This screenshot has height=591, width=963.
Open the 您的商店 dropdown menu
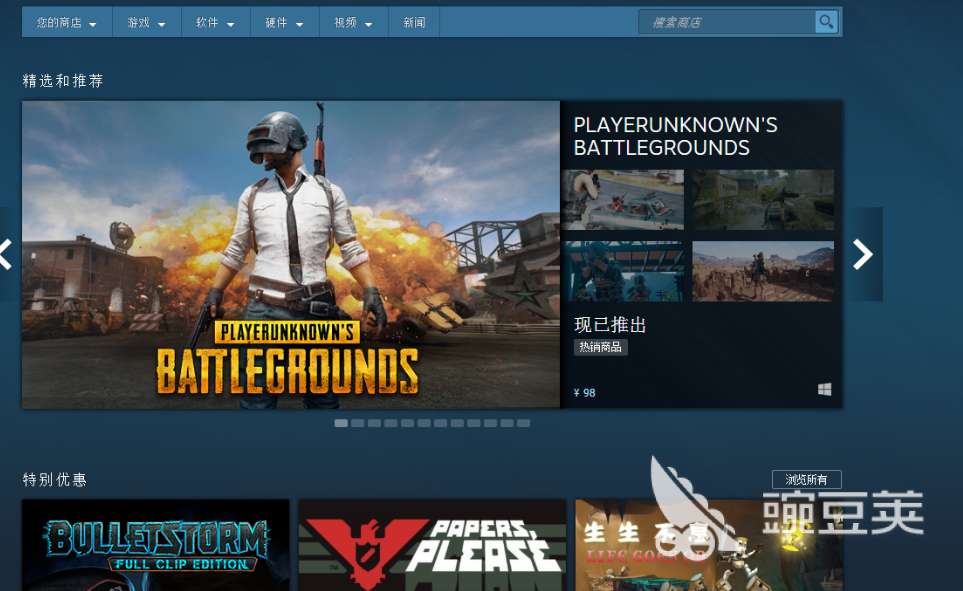(67, 23)
